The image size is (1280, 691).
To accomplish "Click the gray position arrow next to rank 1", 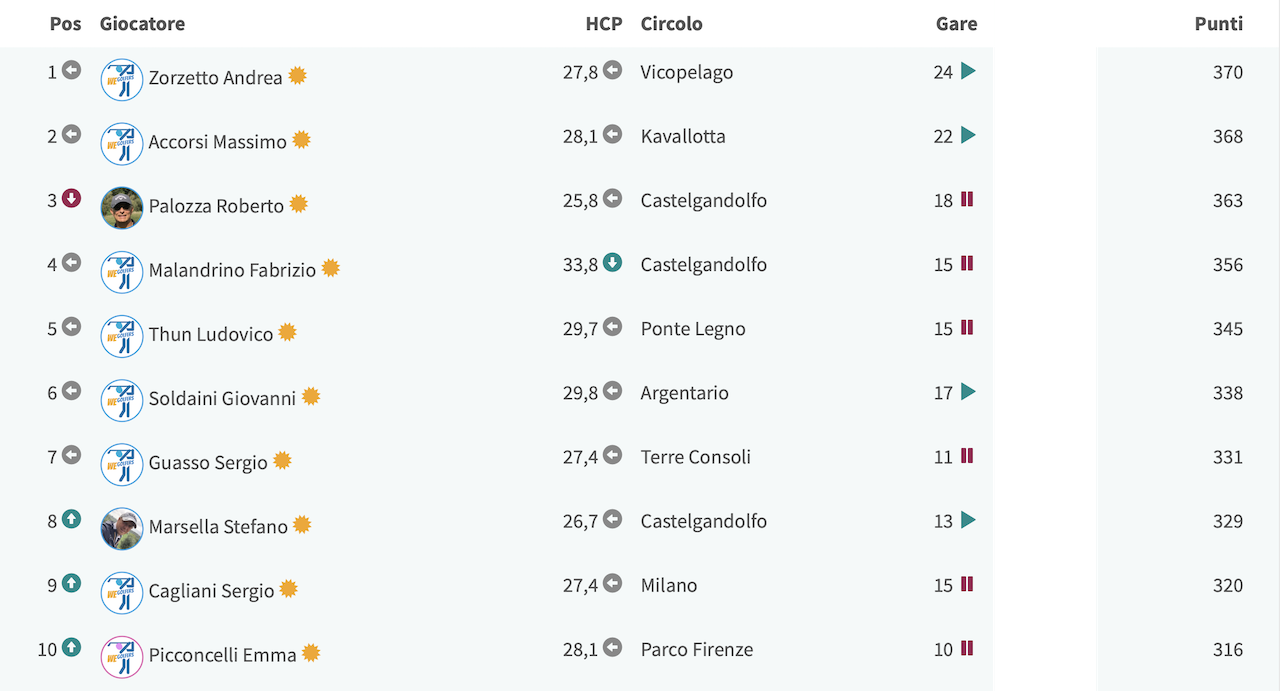I will pyautogui.click(x=71, y=70).
